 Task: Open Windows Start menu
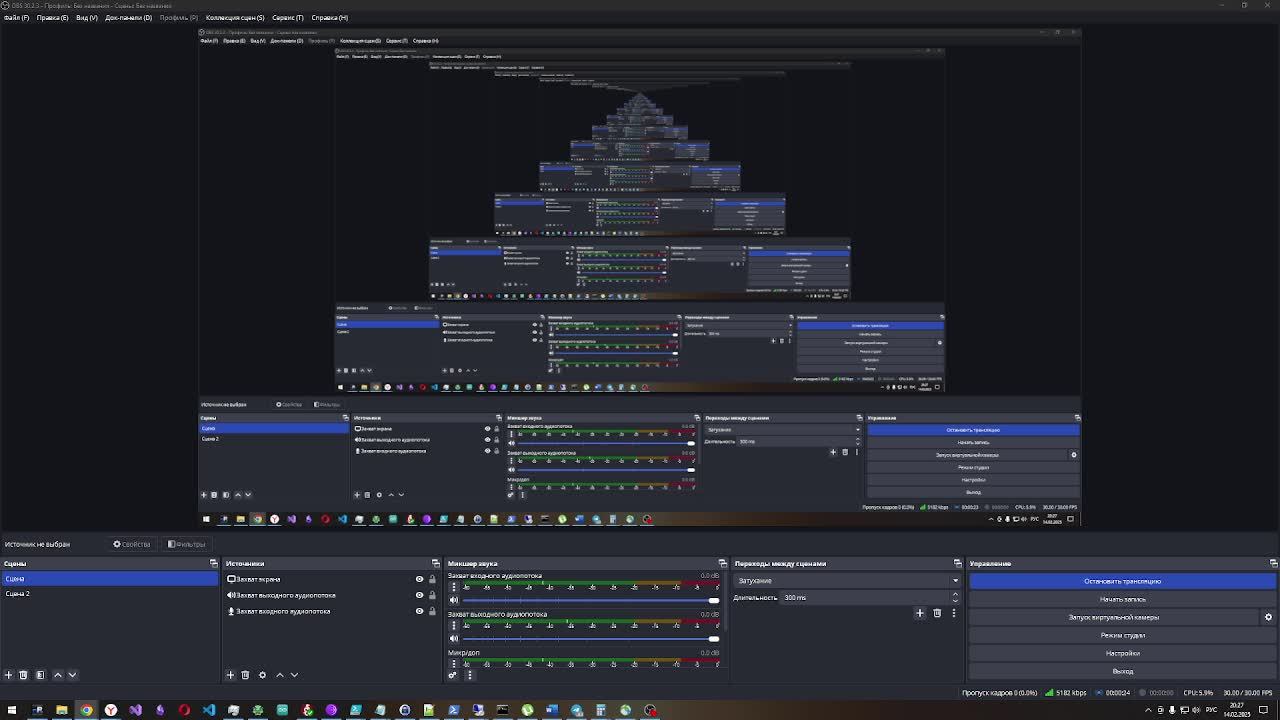12,710
